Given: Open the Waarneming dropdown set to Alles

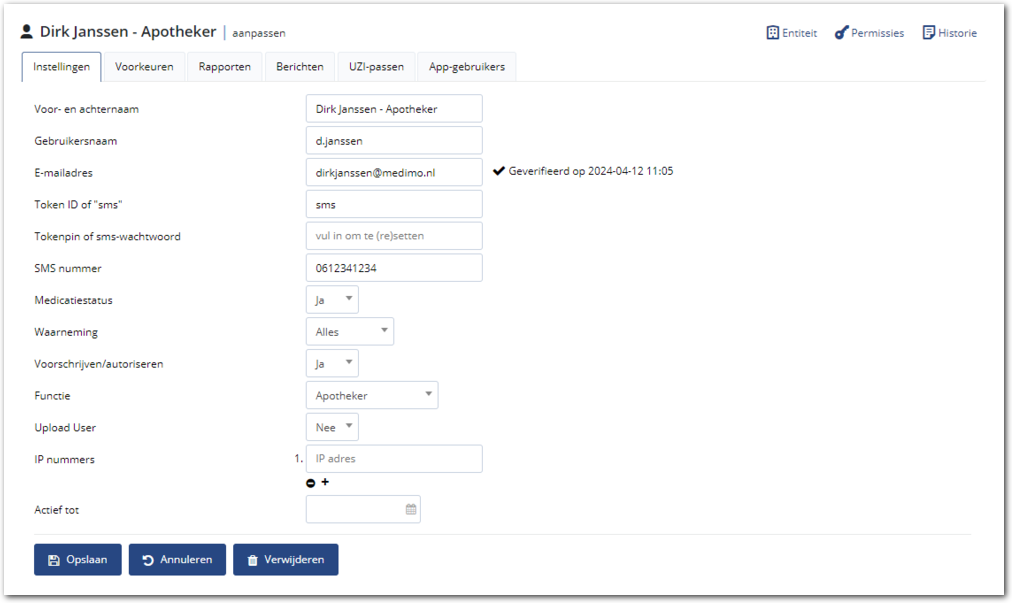Looking at the screenshot, I should (x=349, y=332).
